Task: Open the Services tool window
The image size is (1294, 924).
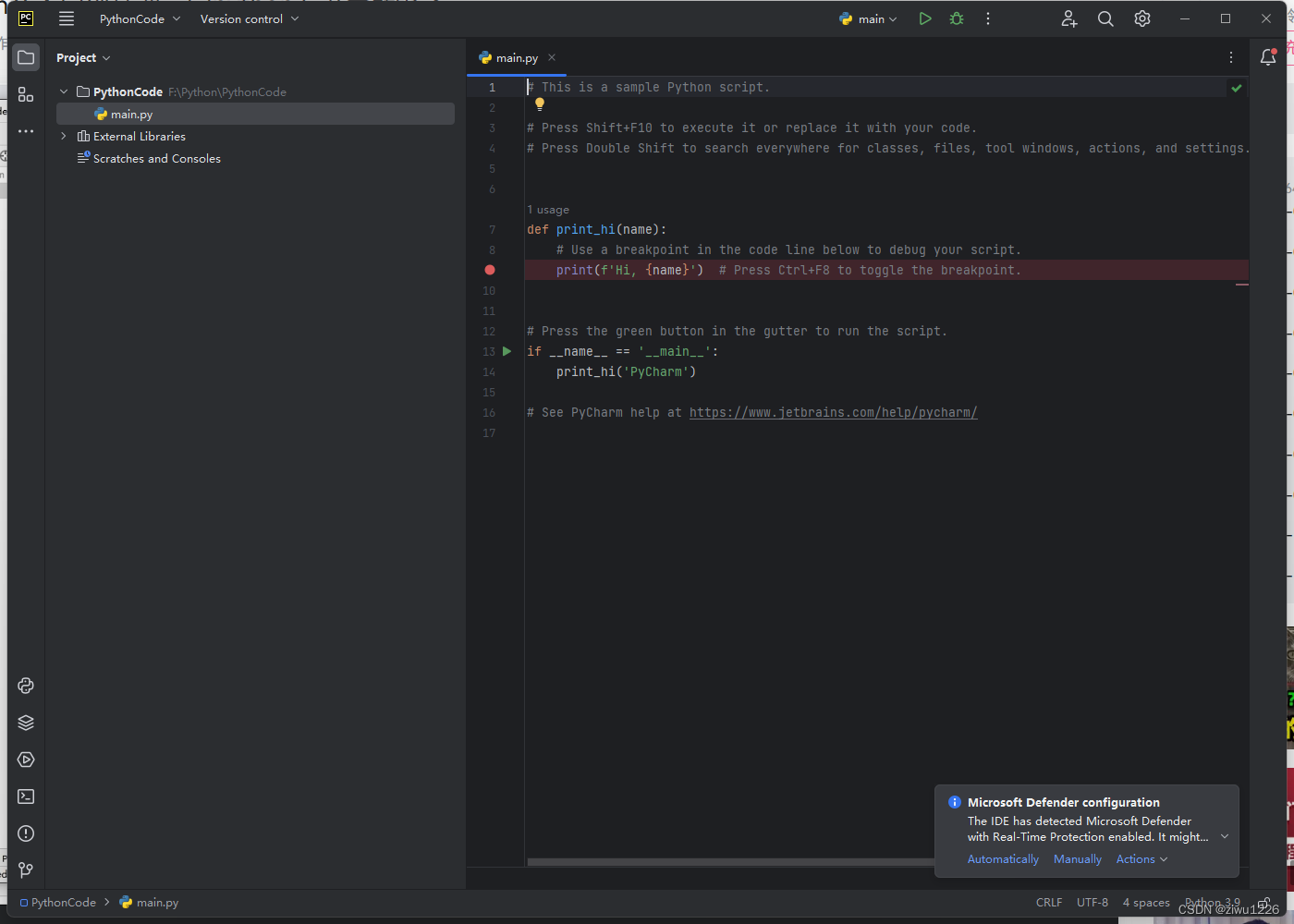Action: click(x=26, y=760)
